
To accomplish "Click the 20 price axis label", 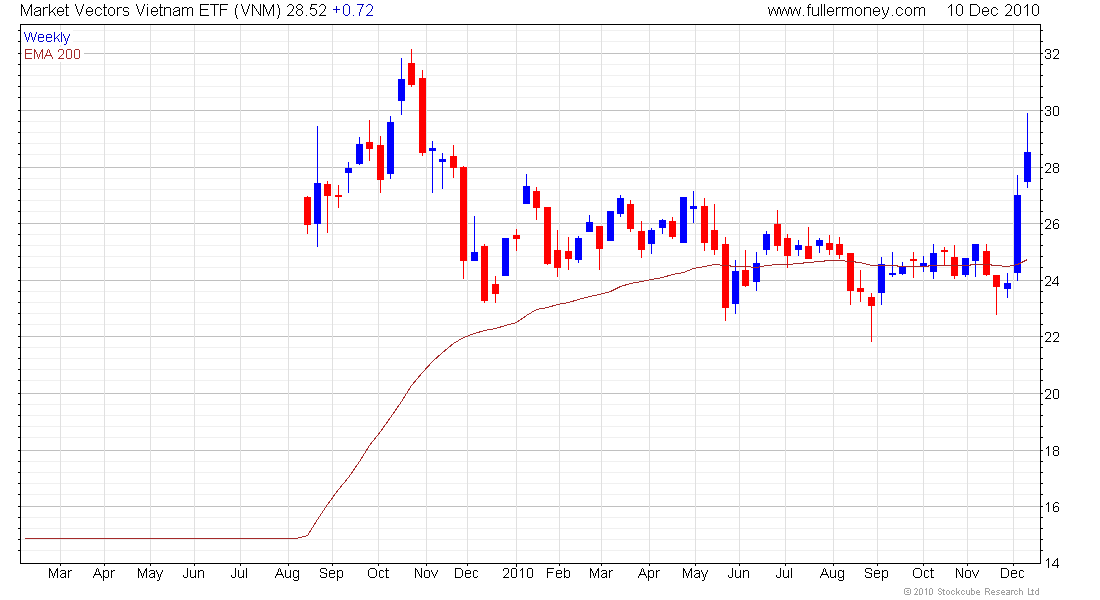I will click(1052, 394).
